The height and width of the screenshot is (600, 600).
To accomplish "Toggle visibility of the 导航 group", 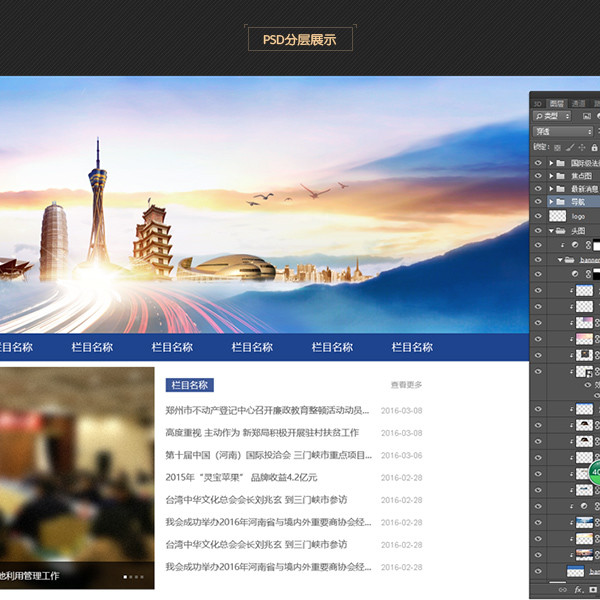I will 538,202.
